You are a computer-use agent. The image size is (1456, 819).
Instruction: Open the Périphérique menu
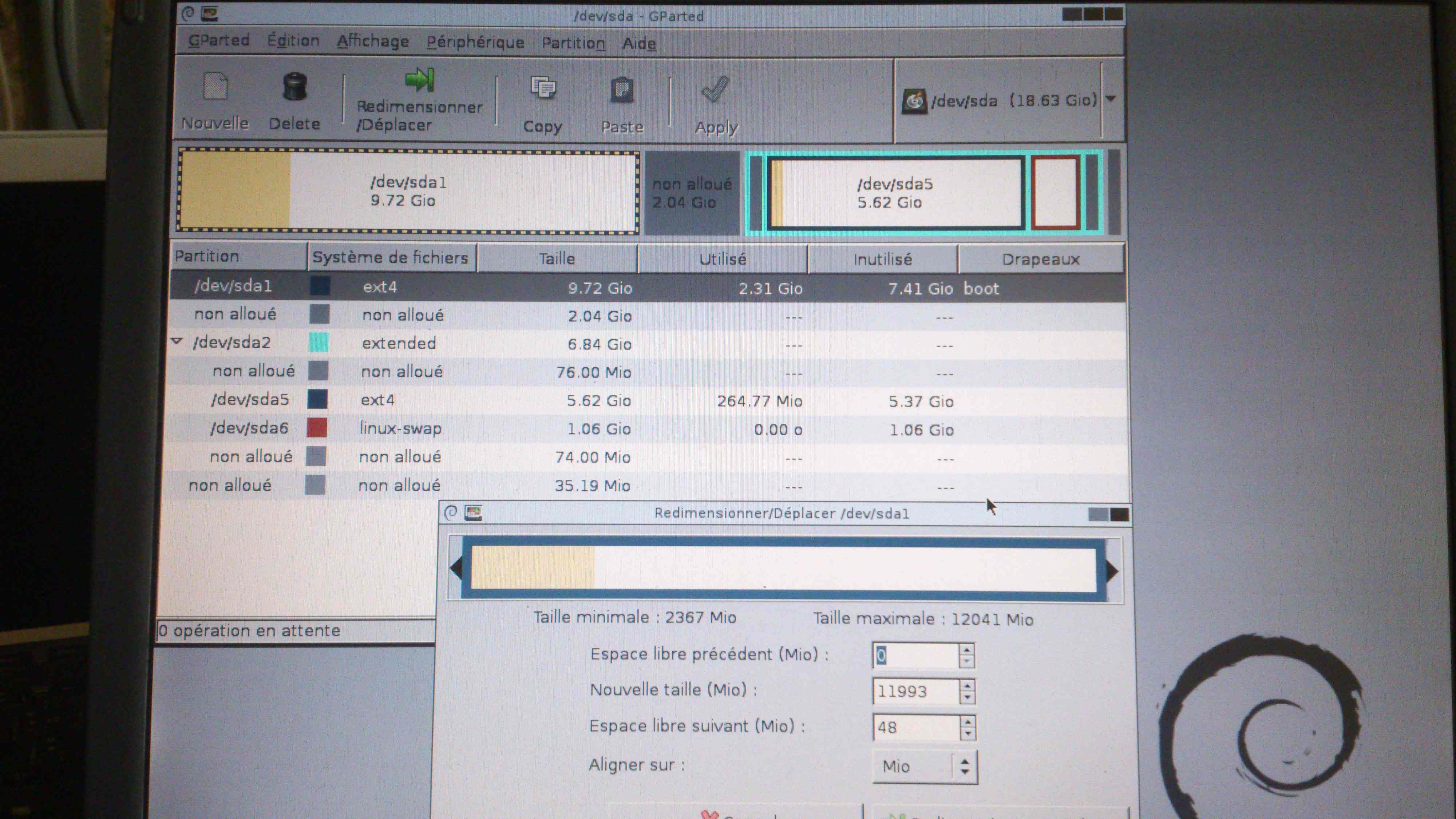pyautogui.click(x=475, y=42)
